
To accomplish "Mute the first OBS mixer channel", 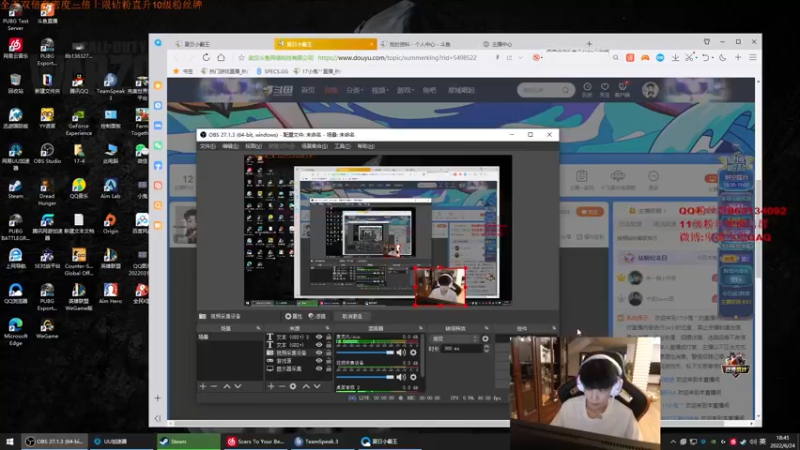I will pyautogui.click(x=402, y=353).
